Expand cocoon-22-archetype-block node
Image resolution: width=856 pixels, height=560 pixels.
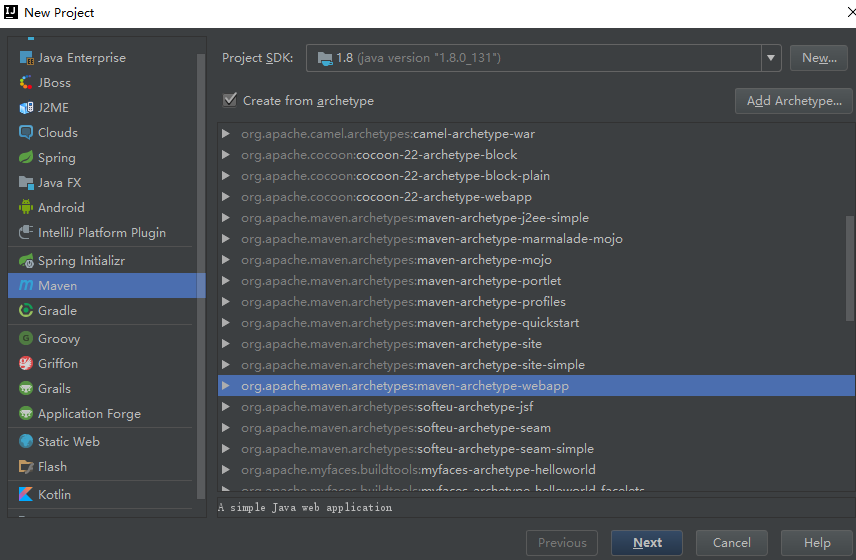pyautogui.click(x=225, y=154)
